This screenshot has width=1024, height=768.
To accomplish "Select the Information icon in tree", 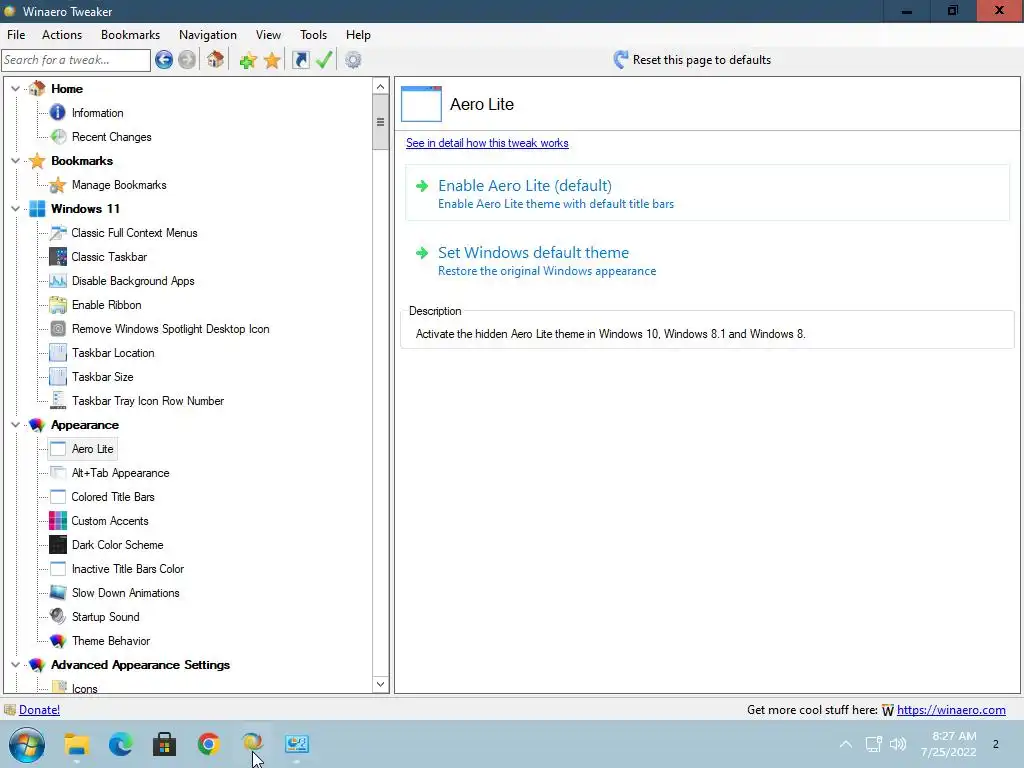I will pos(57,112).
